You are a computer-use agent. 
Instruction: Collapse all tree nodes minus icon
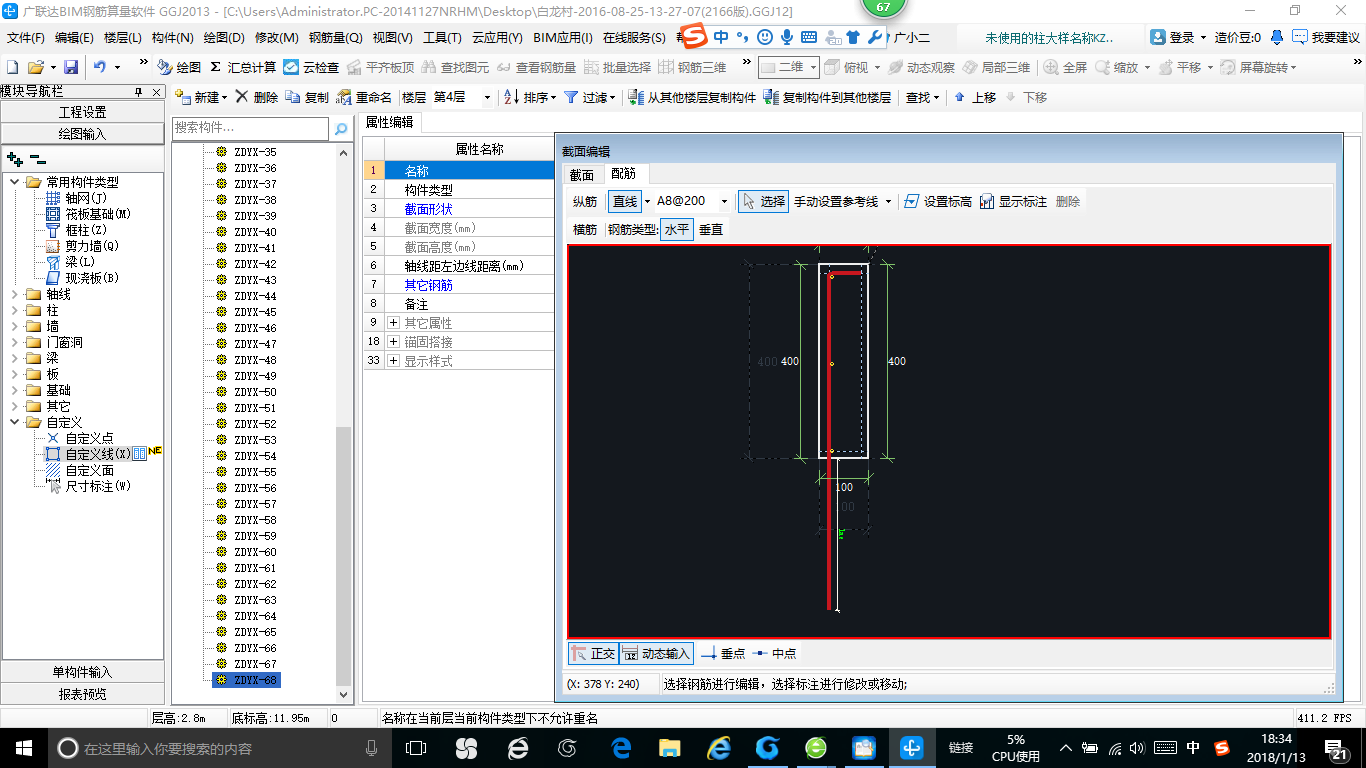37,158
